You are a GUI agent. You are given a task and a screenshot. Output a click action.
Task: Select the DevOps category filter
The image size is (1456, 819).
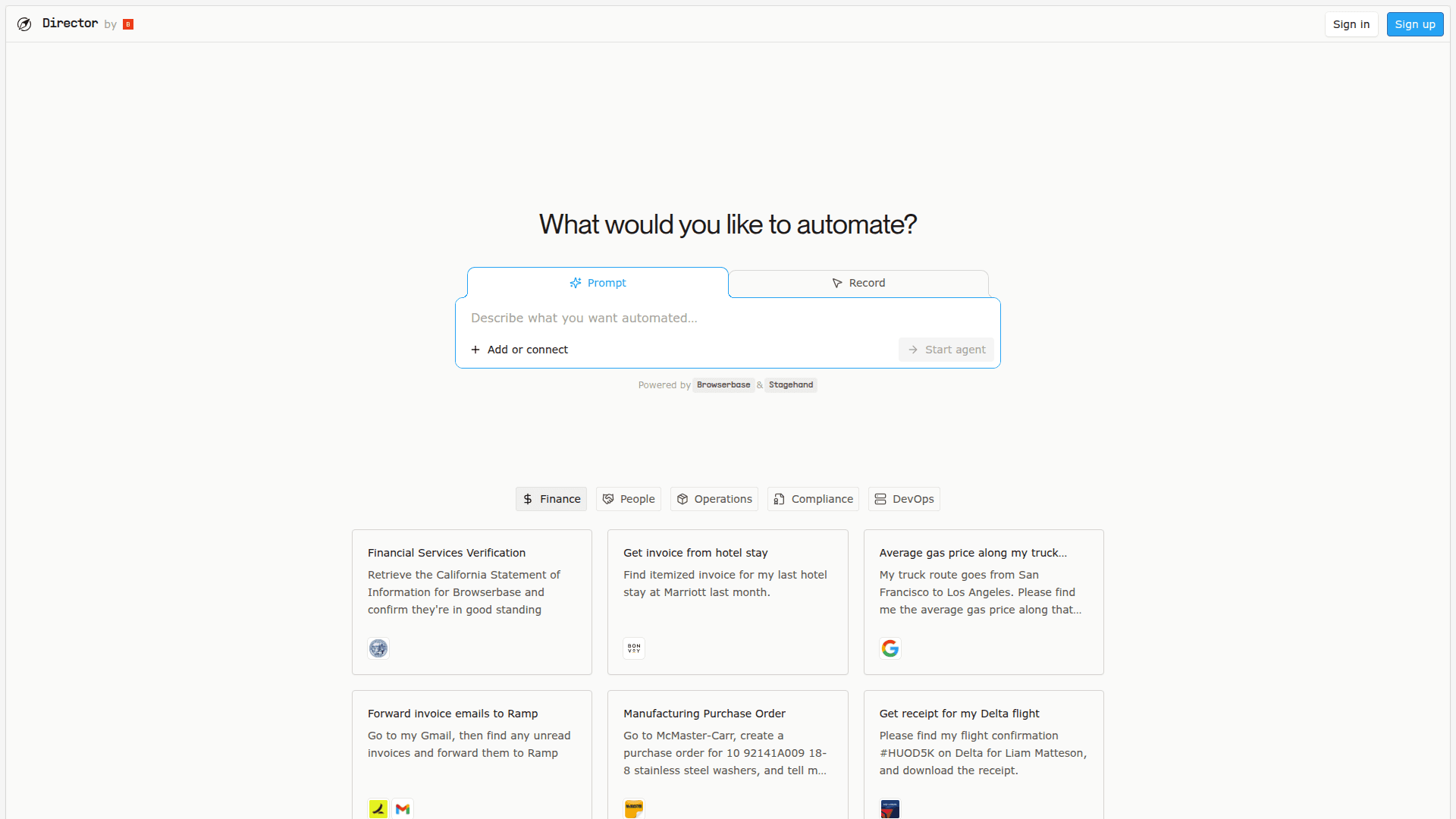pyautogui.click(x=904, y=499)
